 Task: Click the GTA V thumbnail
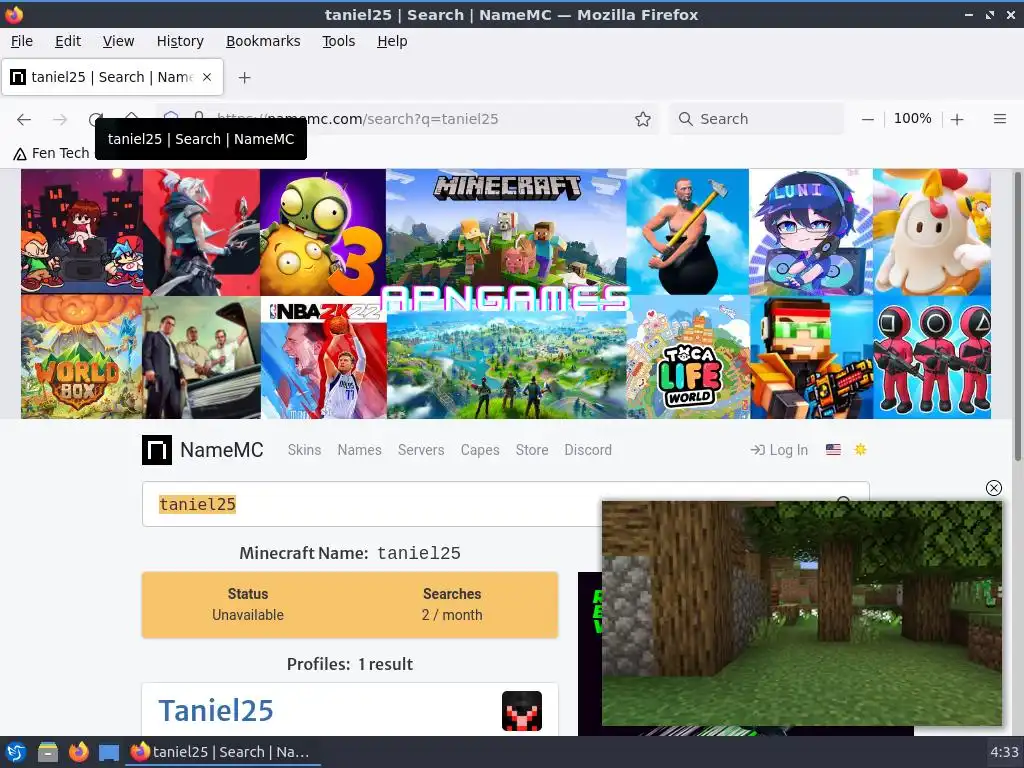click(x=201, y=357)
